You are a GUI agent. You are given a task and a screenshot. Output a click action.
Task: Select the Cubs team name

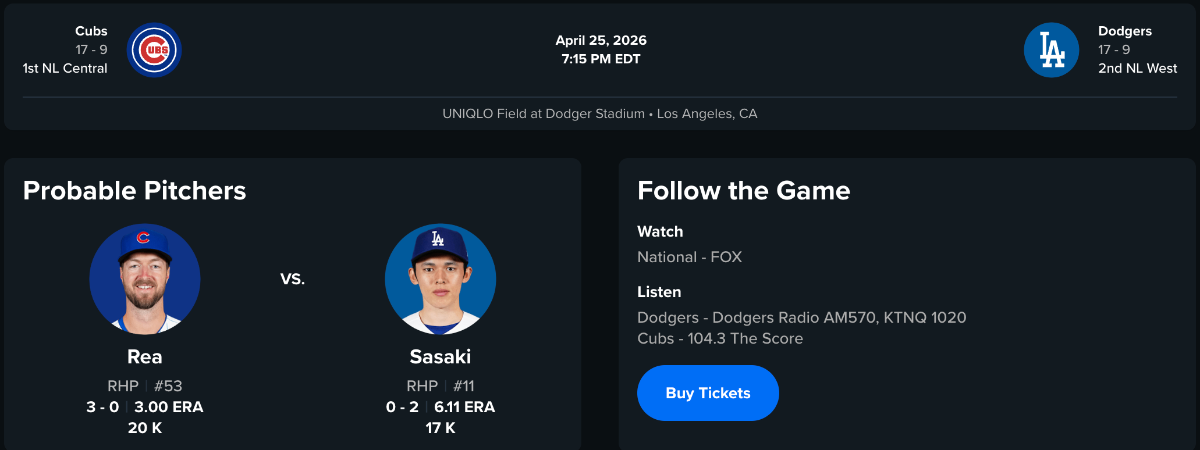tap(91, 31)
